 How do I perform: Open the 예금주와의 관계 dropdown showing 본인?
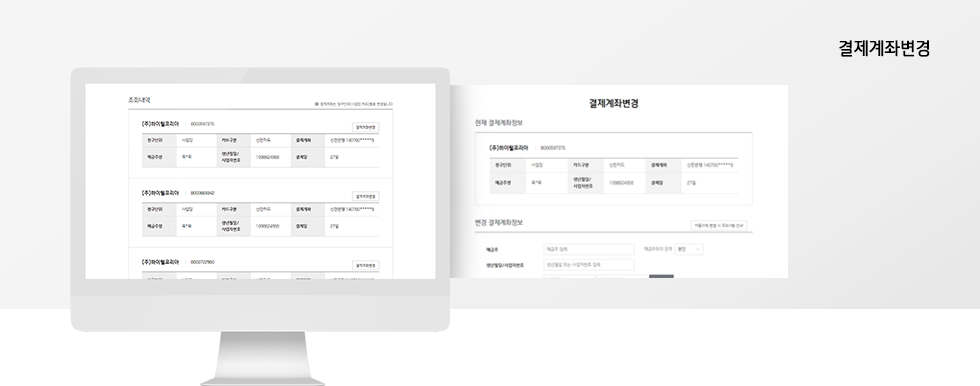[689, 249]
